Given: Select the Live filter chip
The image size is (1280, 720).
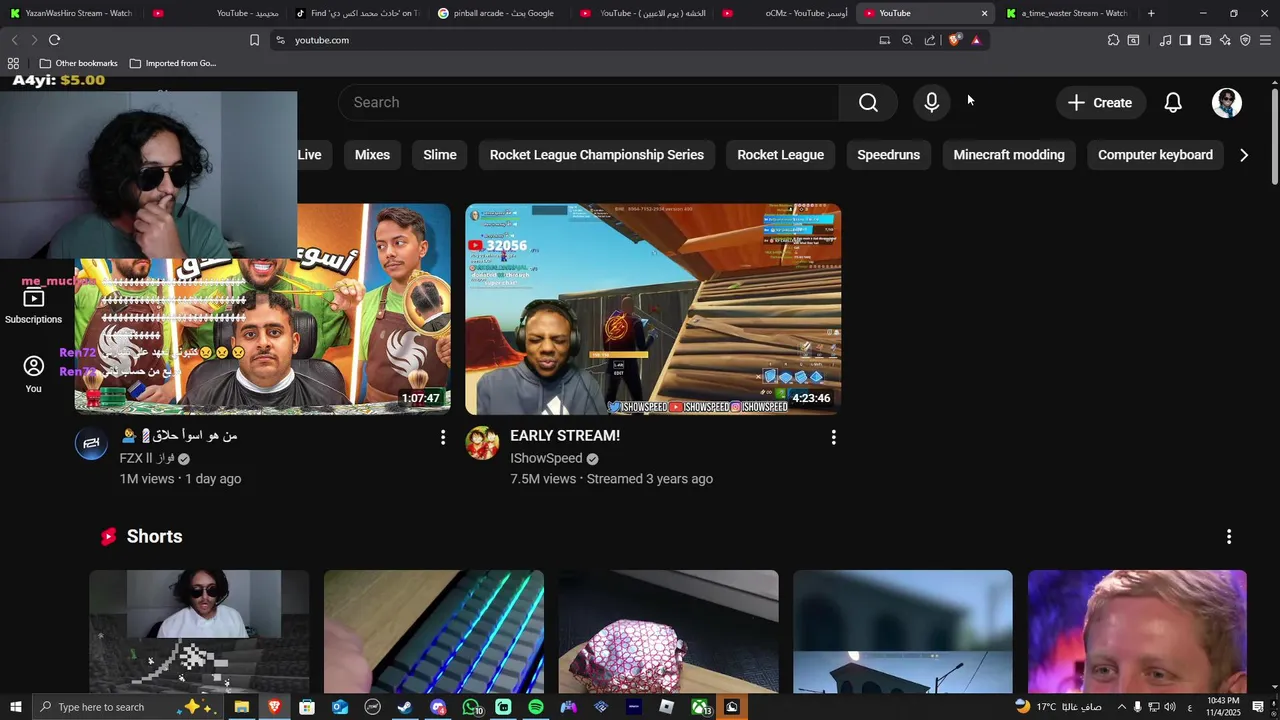Looking at the screenshot, I should tap(309, 155).
